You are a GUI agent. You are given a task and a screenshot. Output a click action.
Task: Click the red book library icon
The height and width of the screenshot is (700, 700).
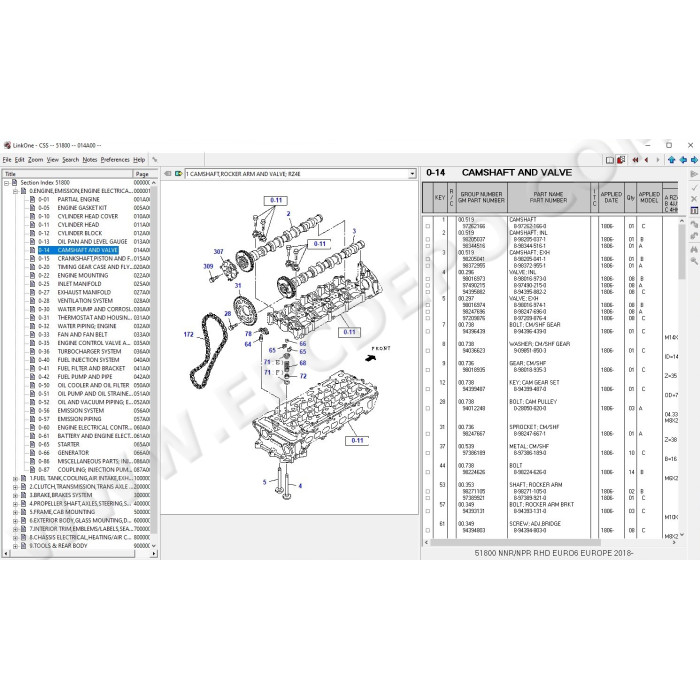click(x=621, y=160)
